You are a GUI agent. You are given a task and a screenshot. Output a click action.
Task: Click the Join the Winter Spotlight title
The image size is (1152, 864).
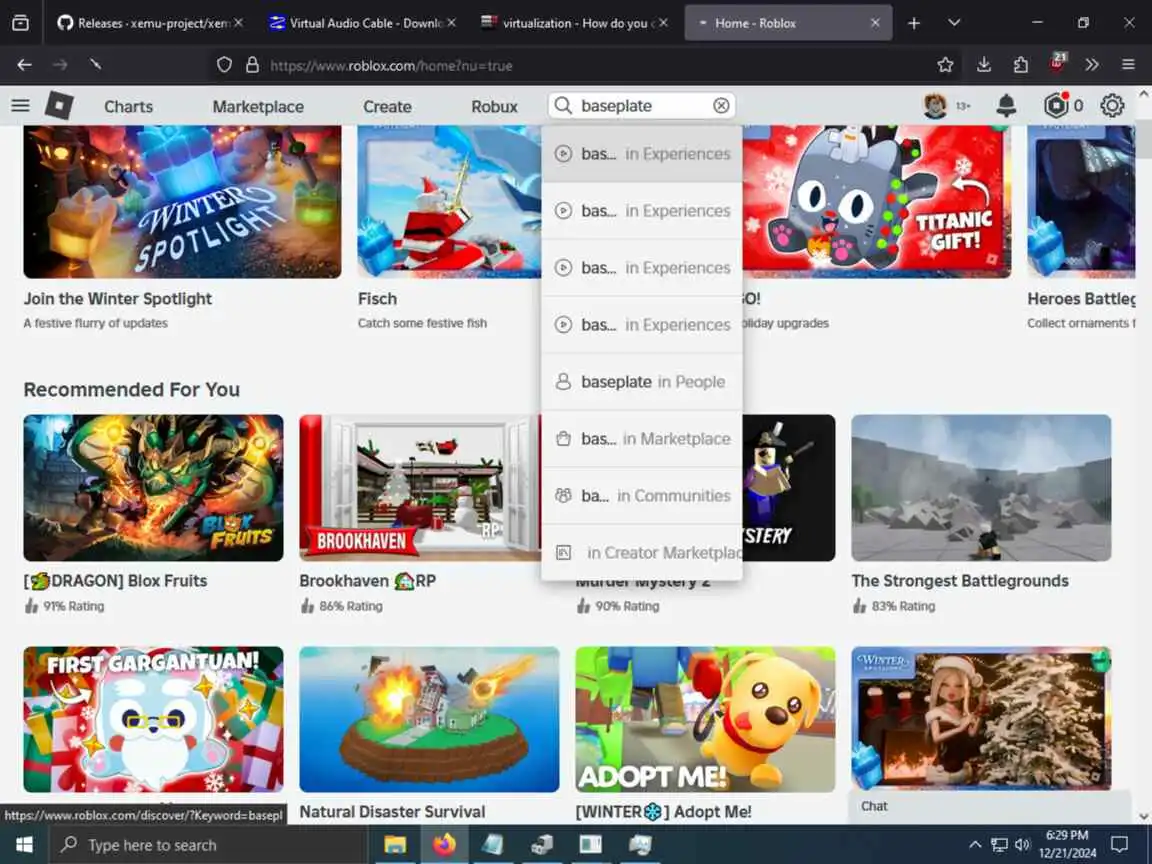click(118, 299)
